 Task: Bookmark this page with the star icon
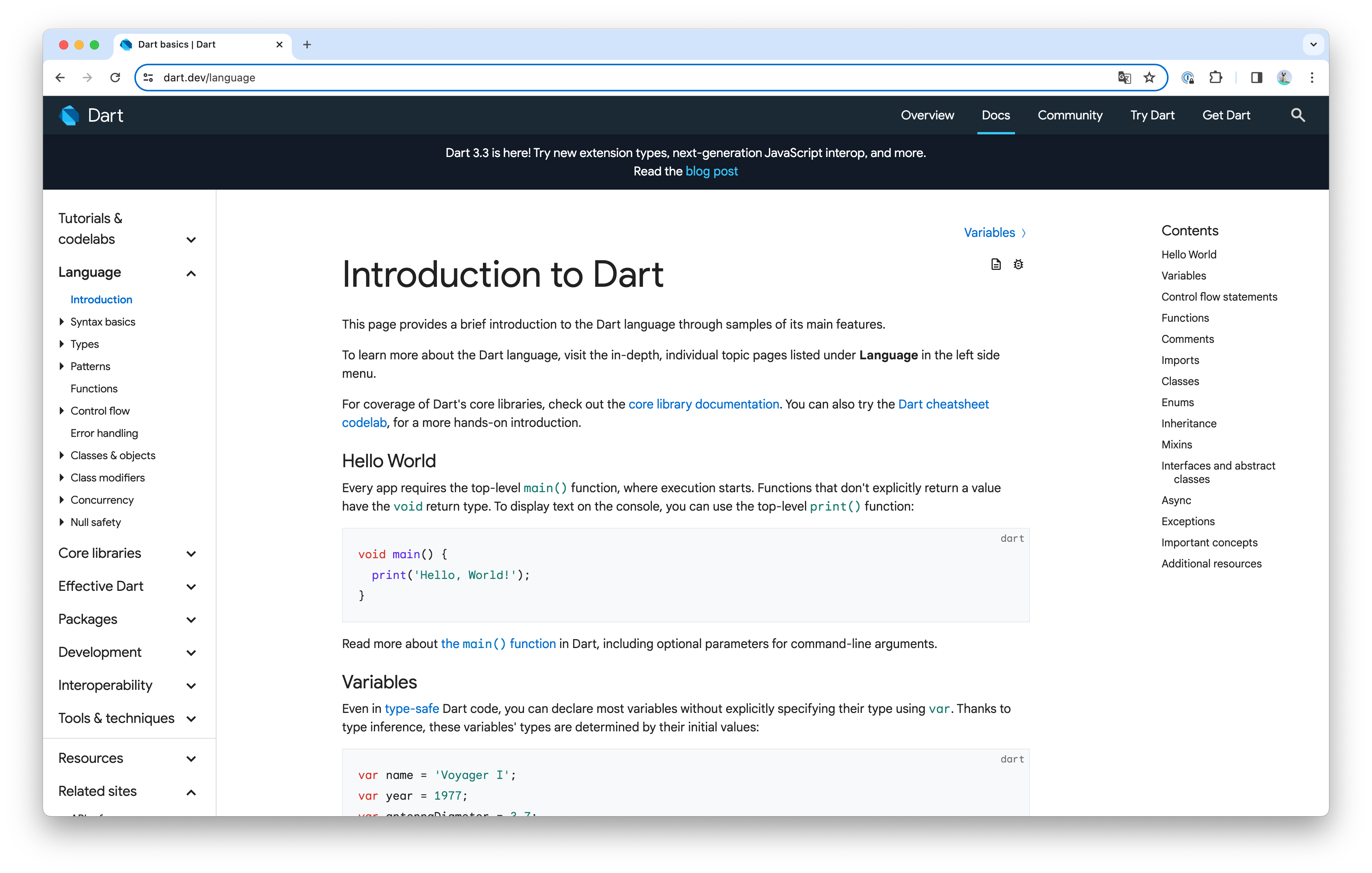pyautogui.click(x=1149, y=78)
